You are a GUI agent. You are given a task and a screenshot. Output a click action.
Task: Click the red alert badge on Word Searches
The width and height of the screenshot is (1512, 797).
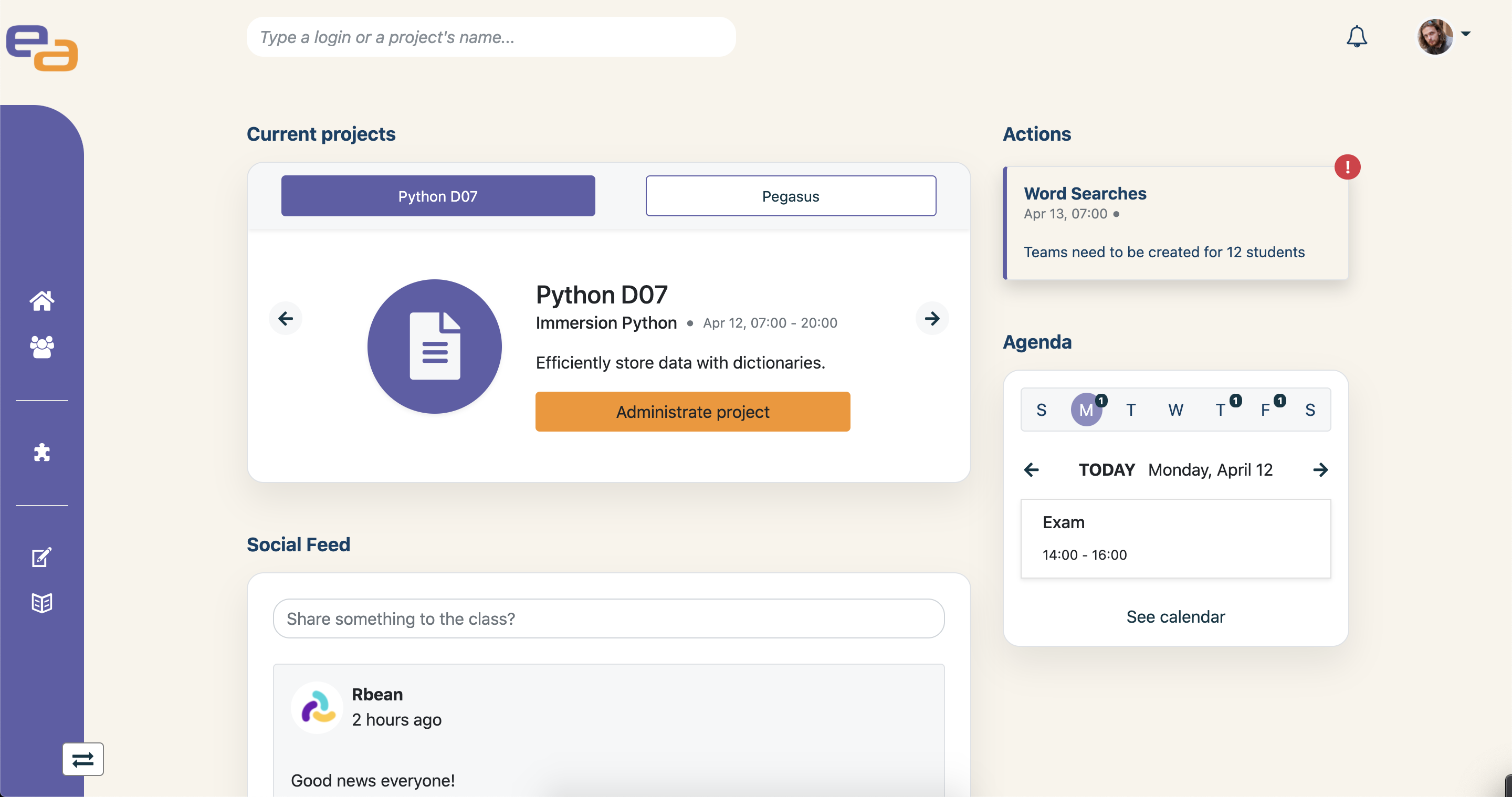click(x=1348, y=167)
